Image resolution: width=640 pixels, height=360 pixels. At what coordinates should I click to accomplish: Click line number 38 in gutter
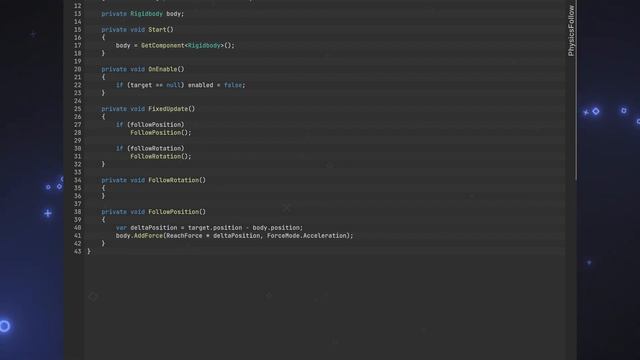coord(78,212)
